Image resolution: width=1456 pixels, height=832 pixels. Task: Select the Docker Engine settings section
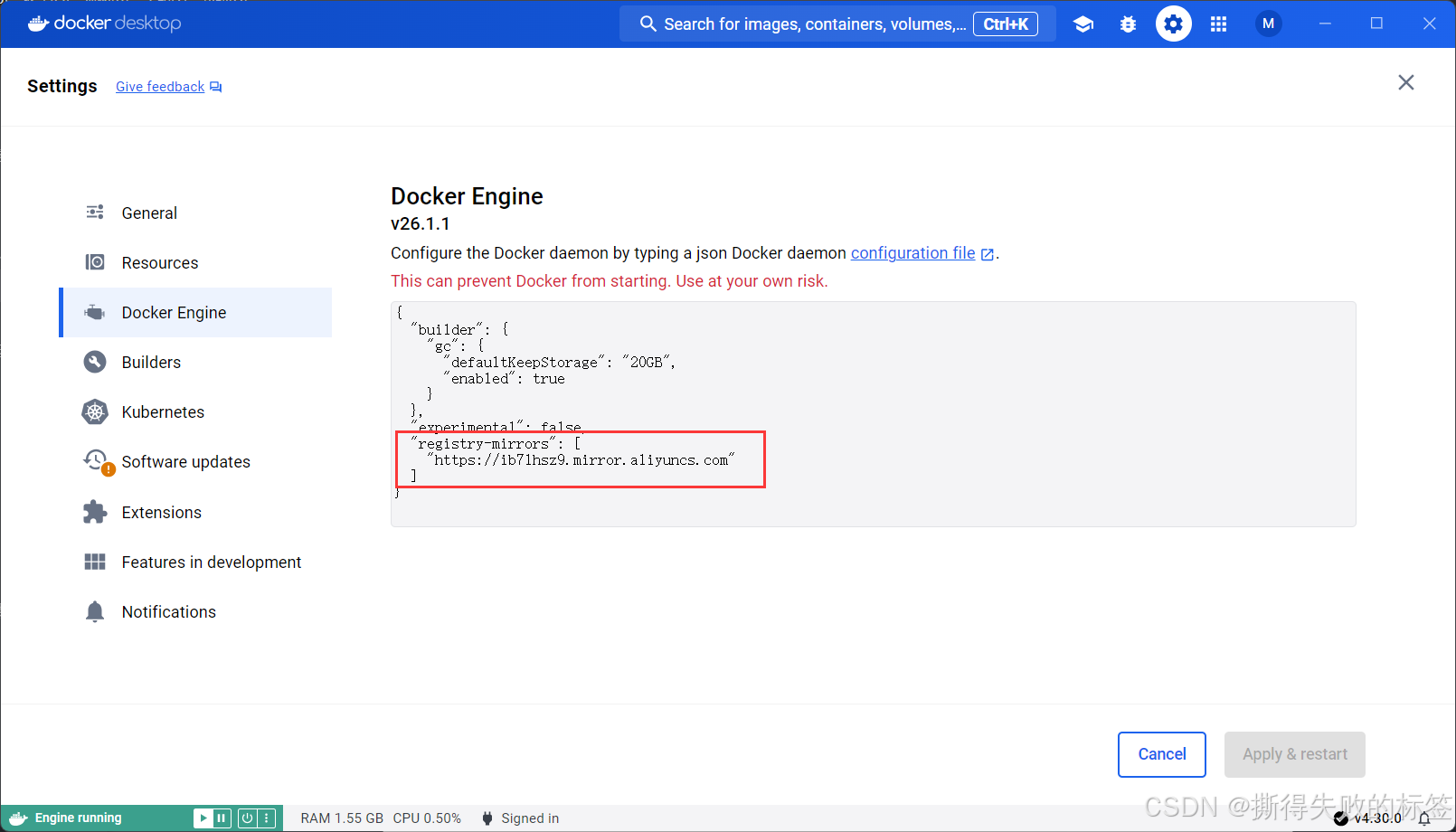tap(196, 312)
